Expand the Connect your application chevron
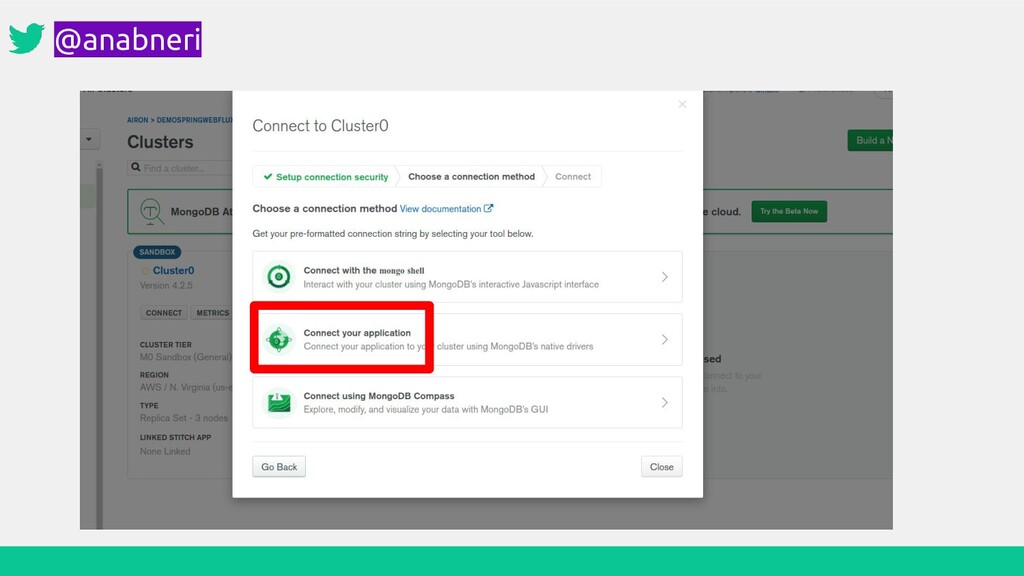Screen dimensions: 1024x576 [x=665, y=340]
